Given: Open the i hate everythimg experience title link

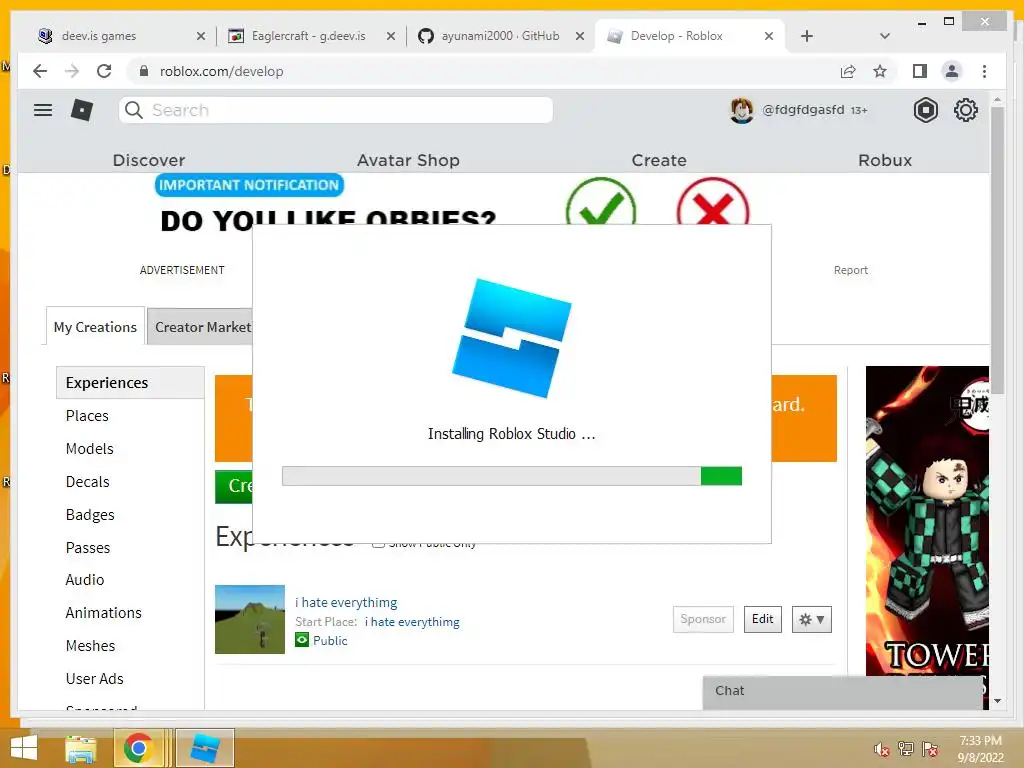Looking at the screenshot, I should click(x=346, y=602).
